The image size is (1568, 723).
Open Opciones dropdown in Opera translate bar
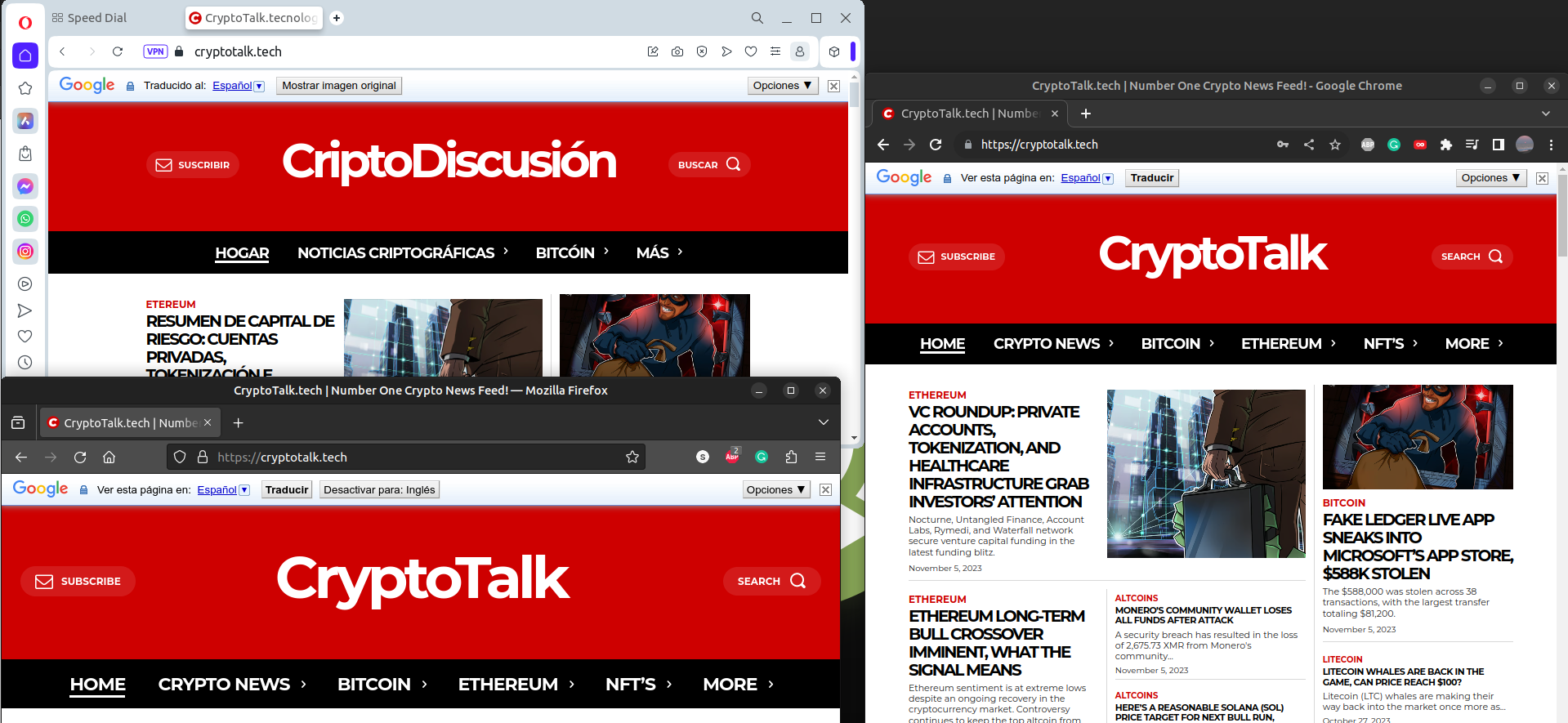[783, 86]
